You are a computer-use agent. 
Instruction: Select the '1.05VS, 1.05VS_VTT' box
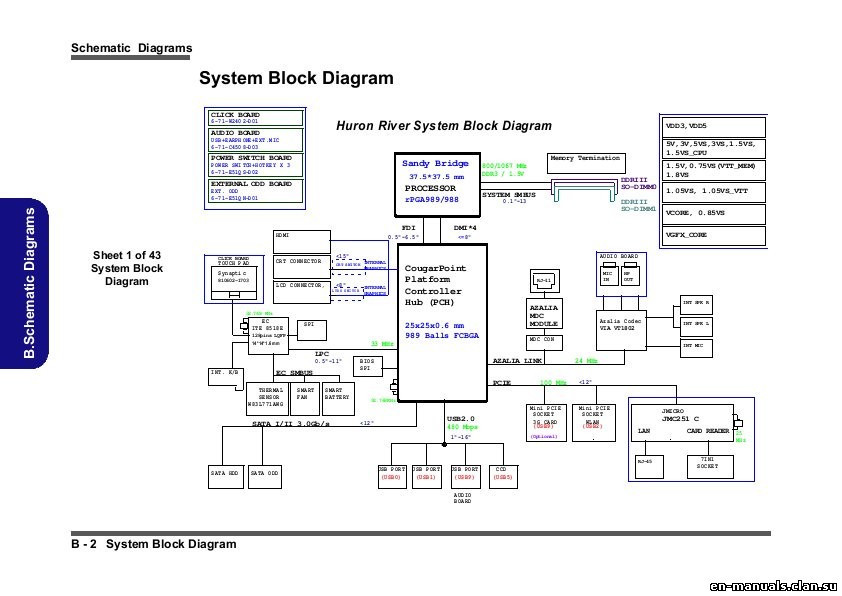pyautogui.click(x=715, y=192)
